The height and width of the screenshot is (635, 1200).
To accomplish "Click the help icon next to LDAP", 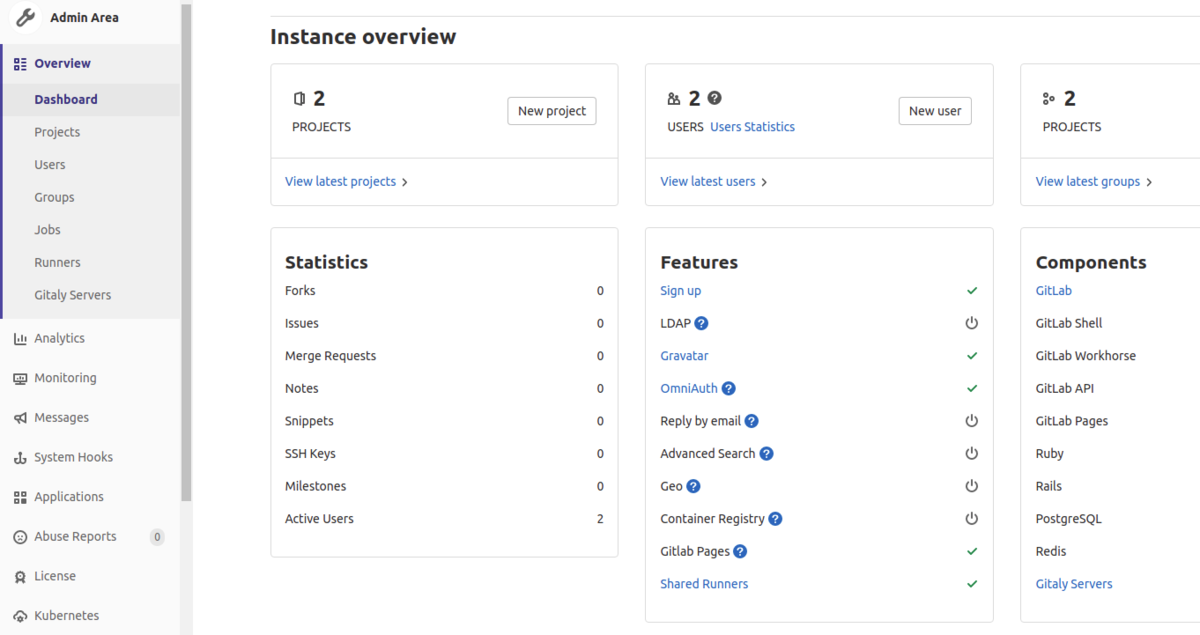I will point(702,323).
